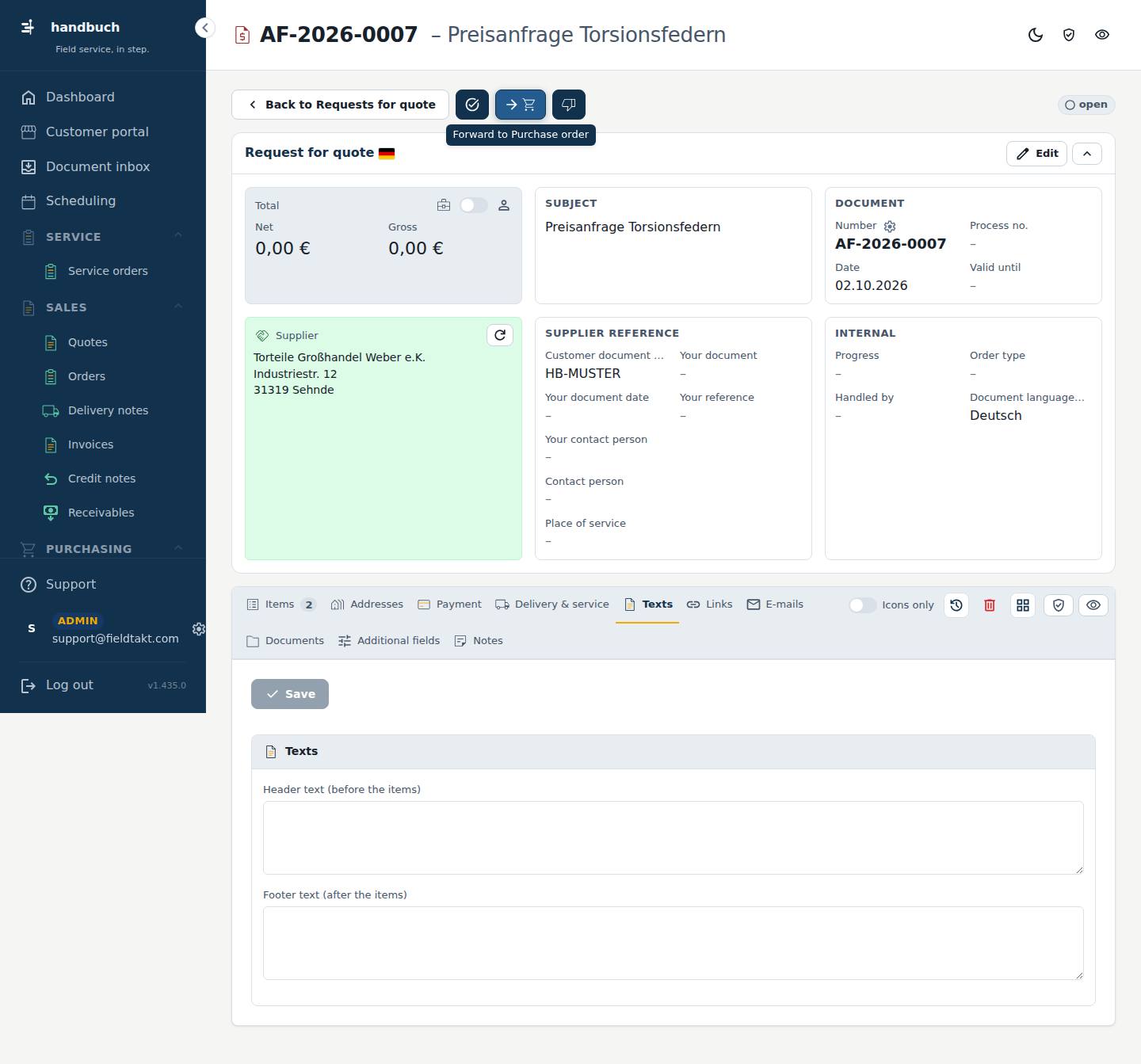The height and width of the screenshot is (1064, 1141).
Task: Switch to the Addresses tab
Action: point(367,604)
